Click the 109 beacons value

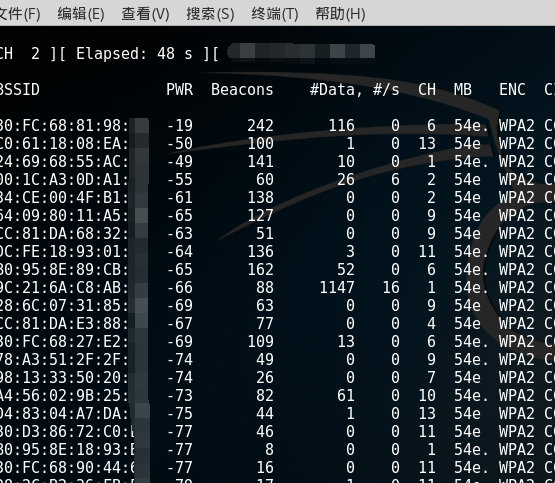point(260,341)
